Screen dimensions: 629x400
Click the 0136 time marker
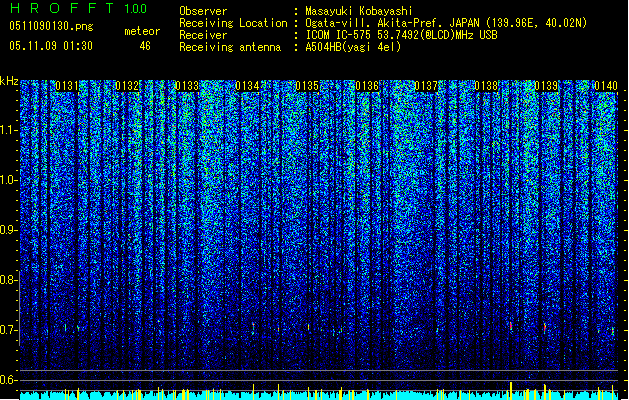[367, 86]
